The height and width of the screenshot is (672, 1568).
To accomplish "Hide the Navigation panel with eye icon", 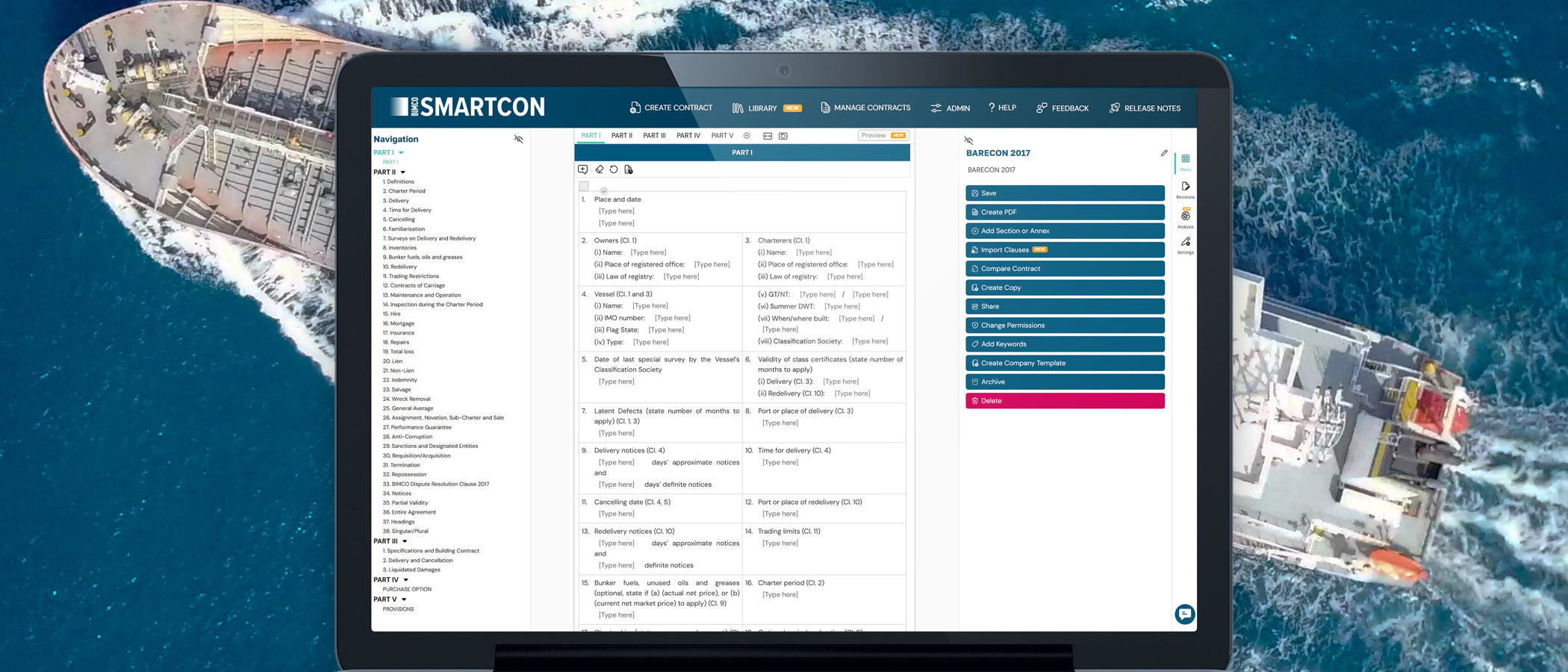I will [518, 140].
